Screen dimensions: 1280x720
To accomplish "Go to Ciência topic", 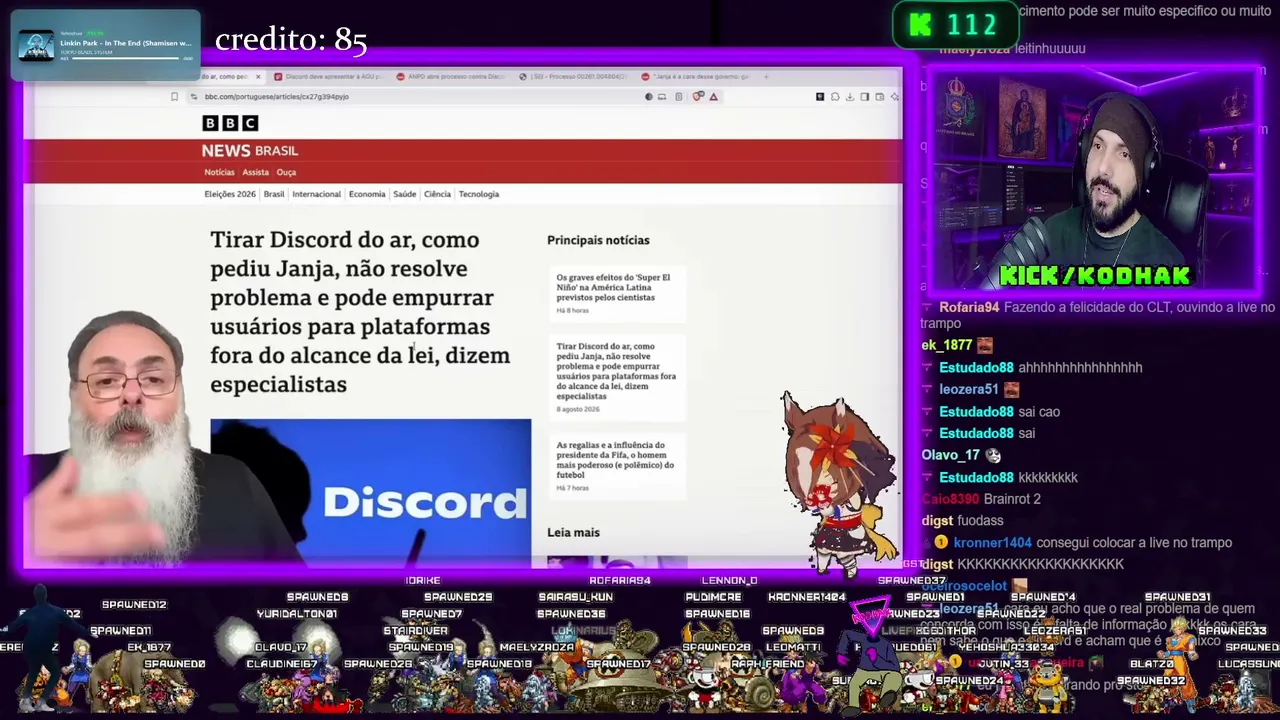I will click(437, 194).
